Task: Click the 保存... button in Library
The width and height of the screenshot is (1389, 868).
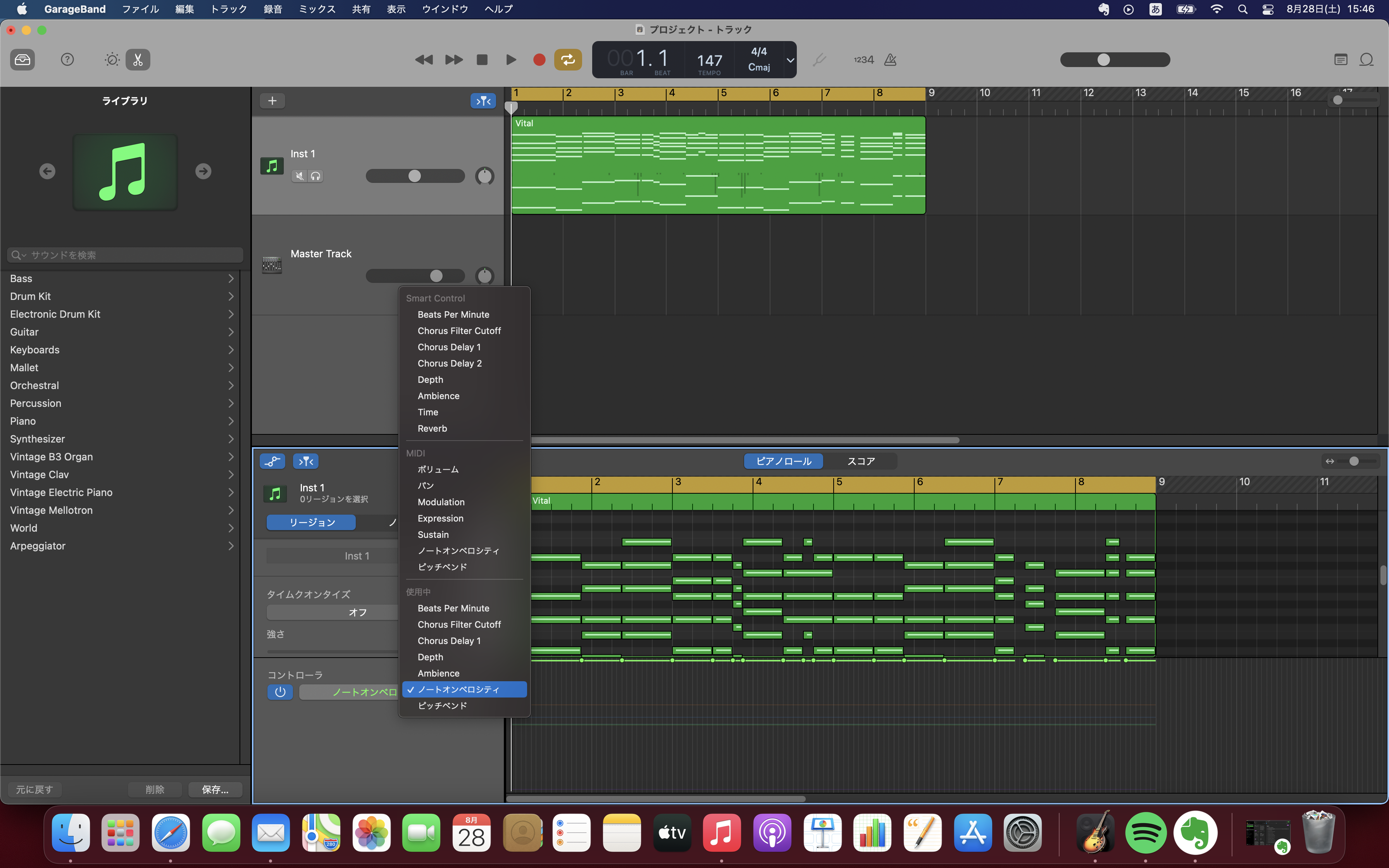Action: point(215,790)
